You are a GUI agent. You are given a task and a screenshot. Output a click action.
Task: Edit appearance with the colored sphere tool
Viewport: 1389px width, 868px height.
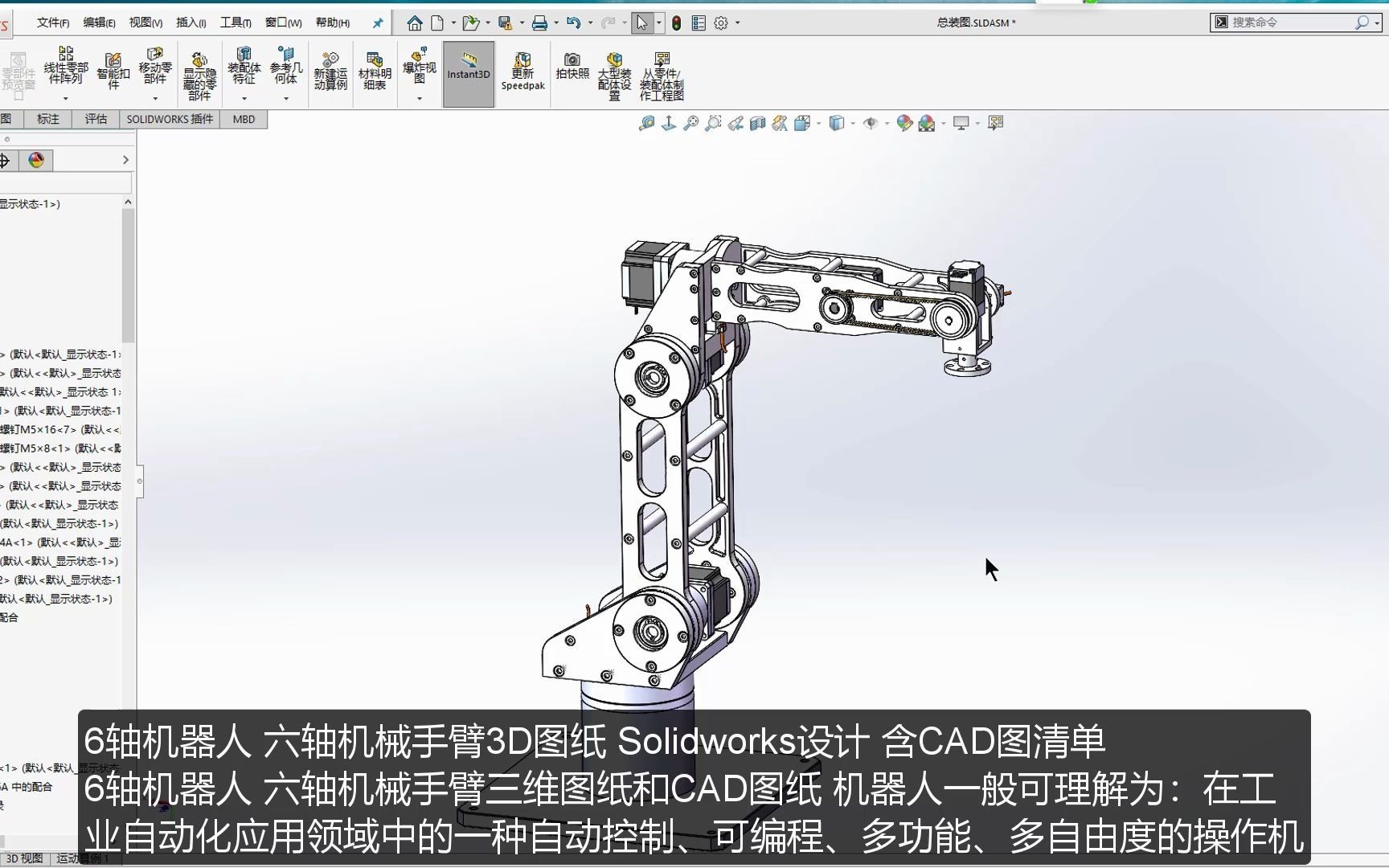[904, 122]
